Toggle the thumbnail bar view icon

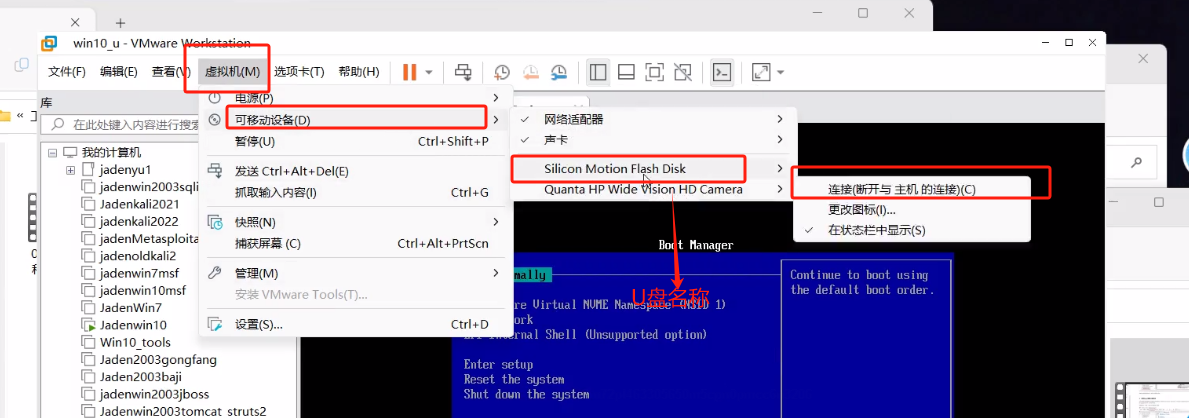pos(626,72)
